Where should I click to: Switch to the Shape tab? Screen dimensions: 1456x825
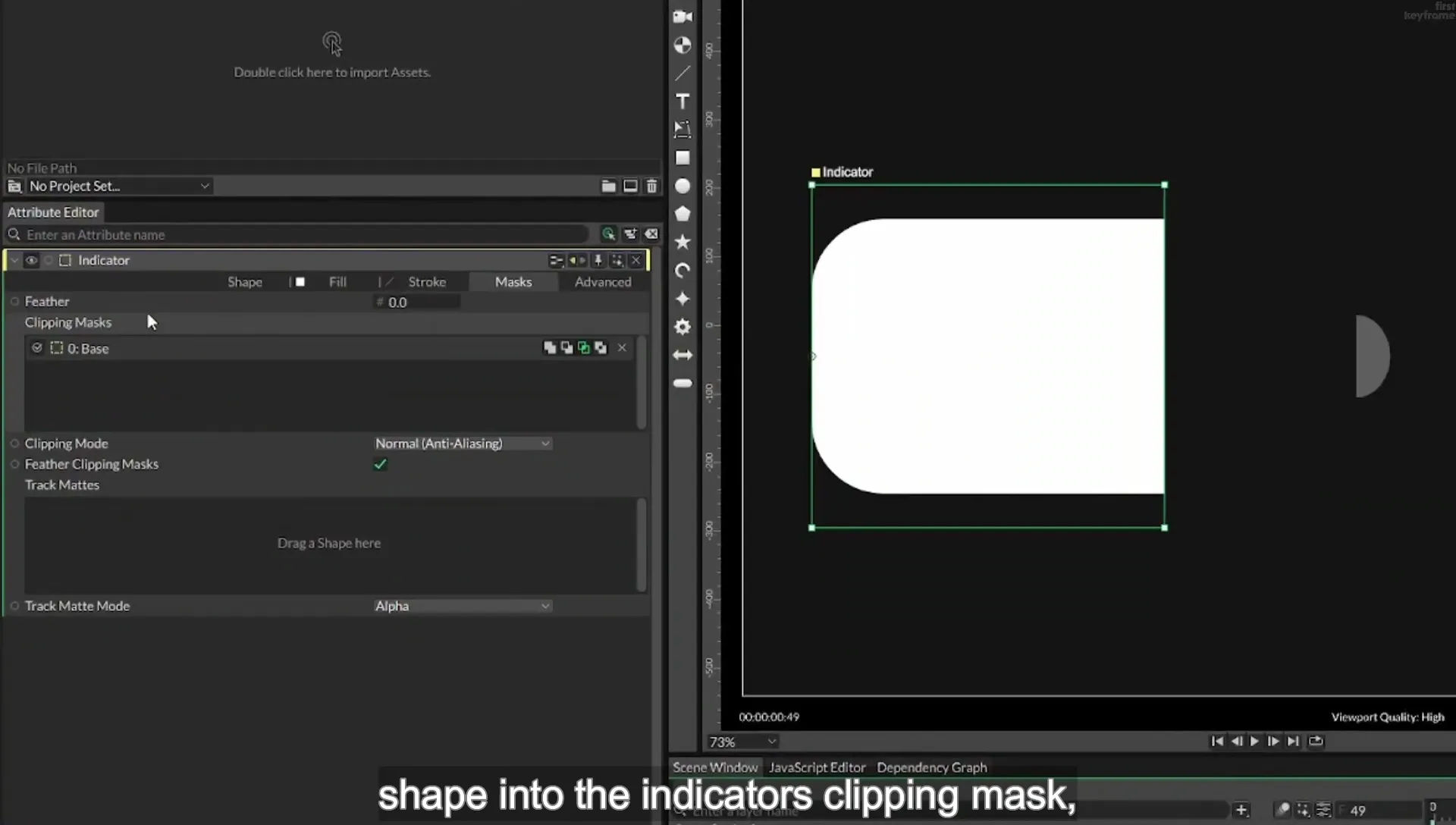245,282
